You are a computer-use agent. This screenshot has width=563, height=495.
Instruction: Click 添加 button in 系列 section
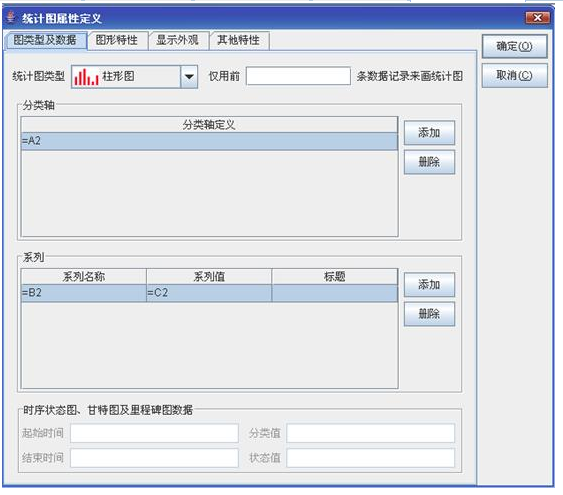429,285
